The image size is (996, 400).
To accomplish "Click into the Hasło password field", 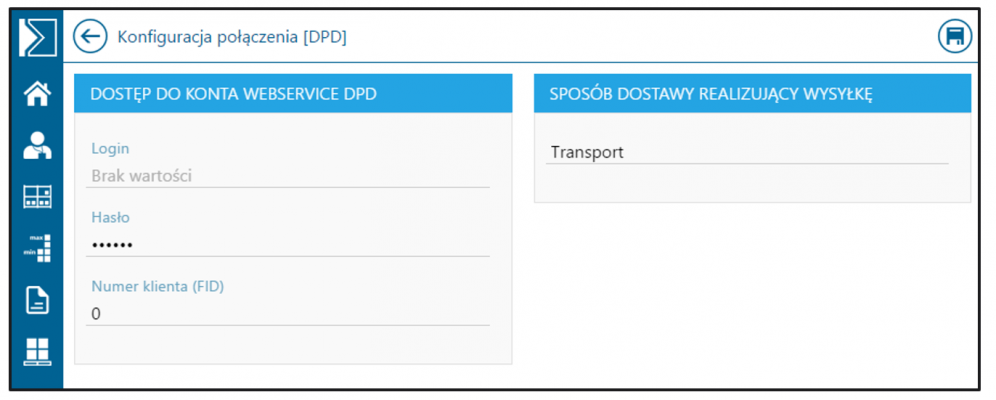I will coord(288,245).
